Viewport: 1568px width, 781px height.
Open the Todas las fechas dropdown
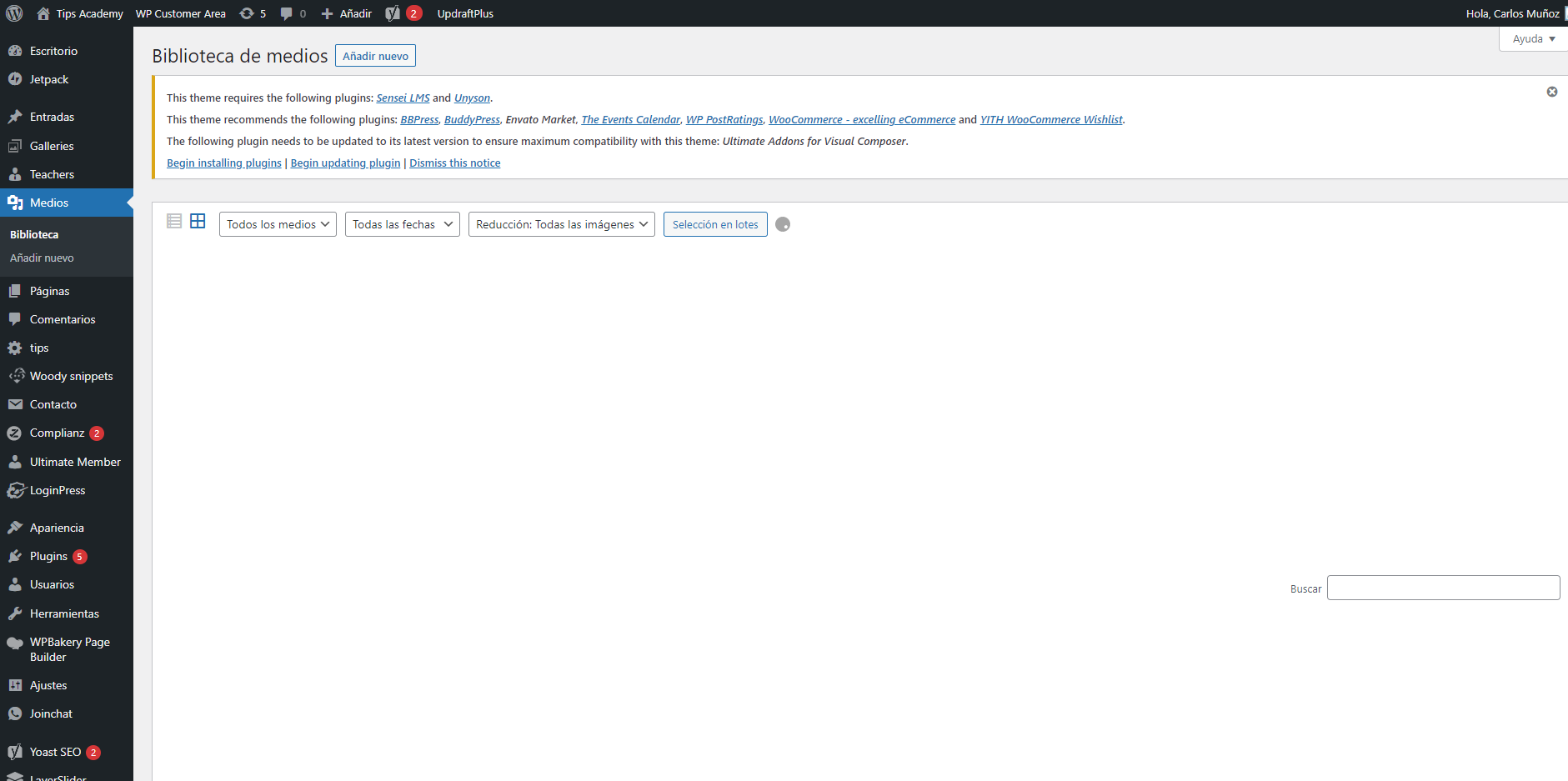[x=403, y=224]
